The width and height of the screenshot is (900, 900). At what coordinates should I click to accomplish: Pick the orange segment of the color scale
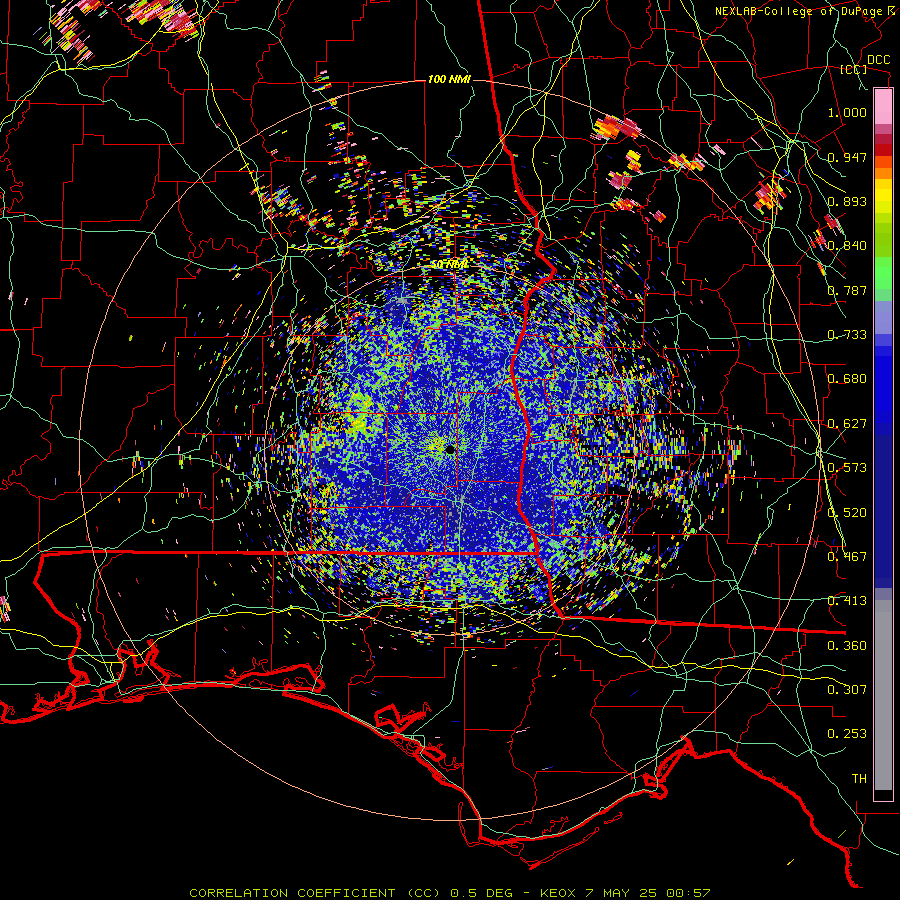(883, 168)
